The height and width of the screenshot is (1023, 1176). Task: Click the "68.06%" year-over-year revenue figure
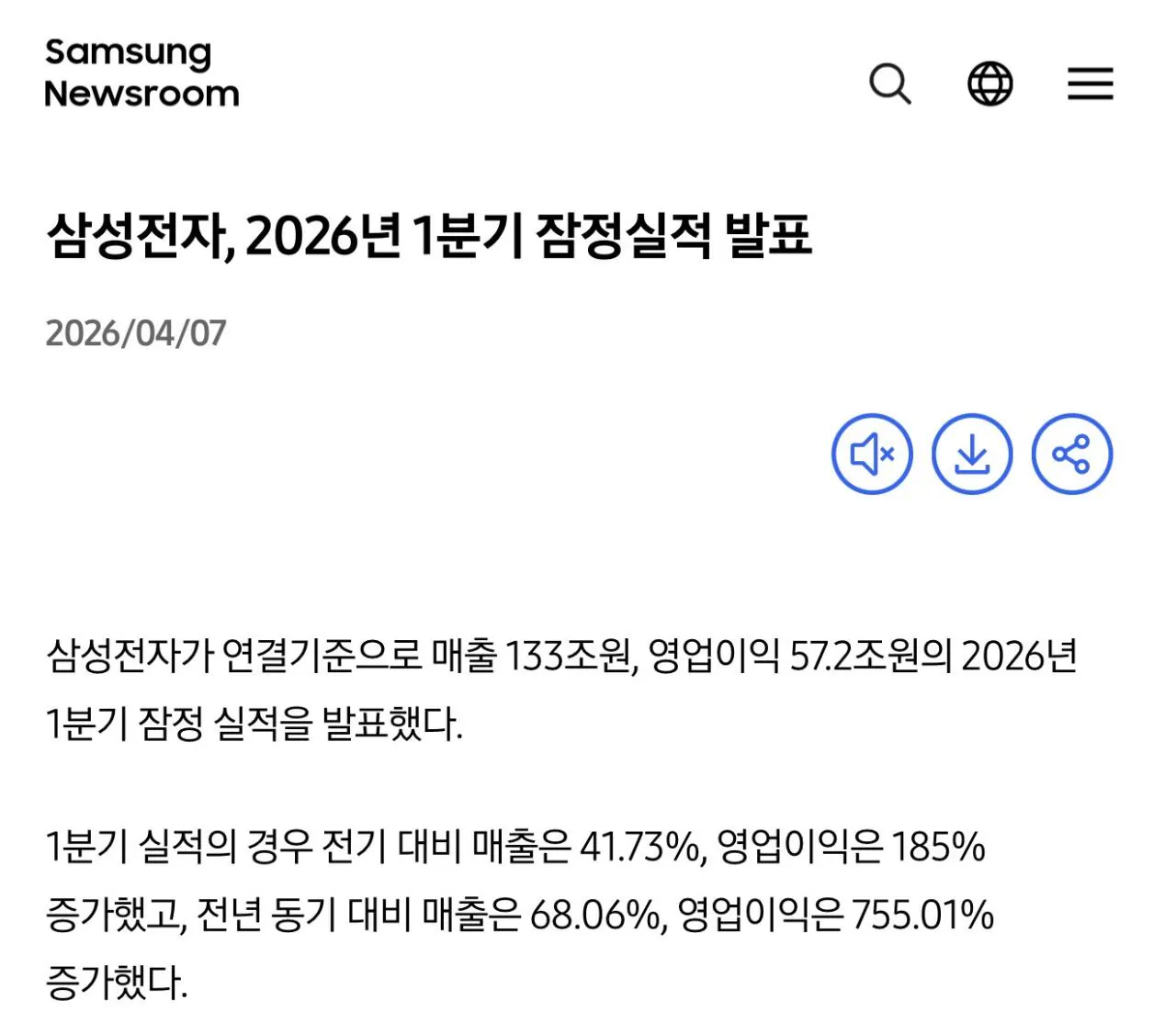tap(595, 915)
